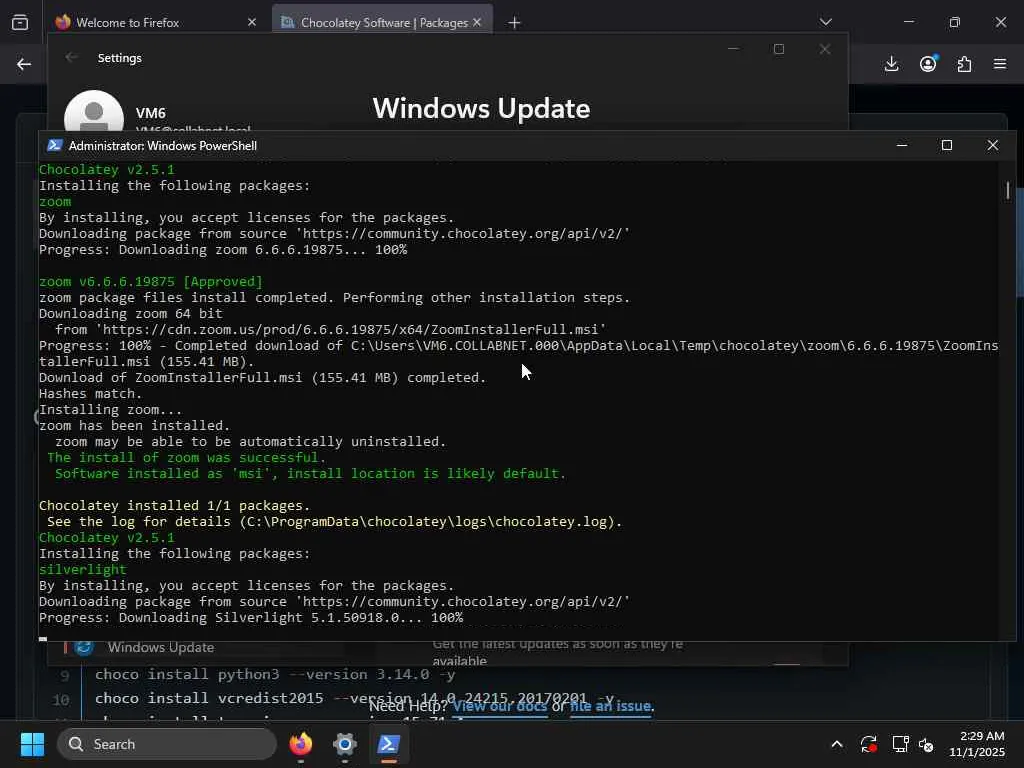Click the Windows Update restart tray icon

tap(869, 744)
